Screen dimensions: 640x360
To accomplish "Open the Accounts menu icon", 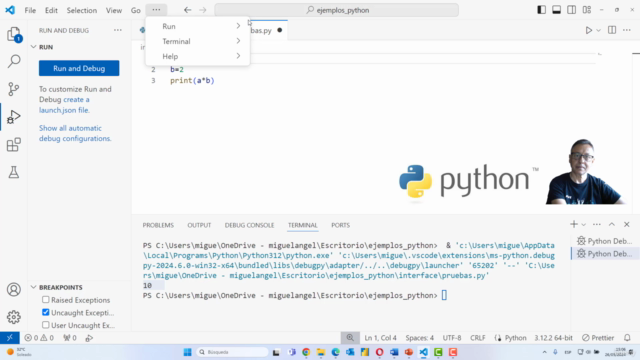I will 13,289.
